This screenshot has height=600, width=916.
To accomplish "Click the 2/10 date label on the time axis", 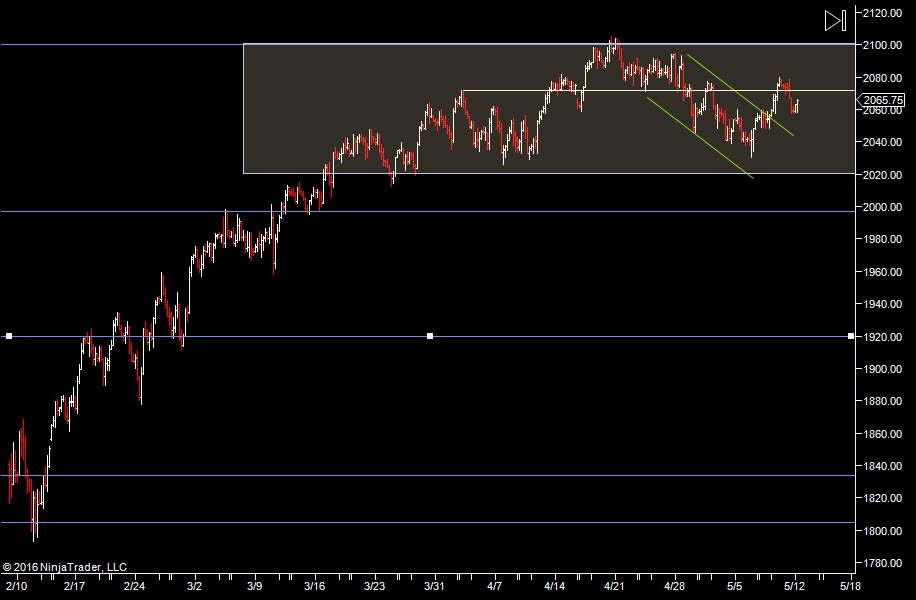I will click(x=15, y=585).
